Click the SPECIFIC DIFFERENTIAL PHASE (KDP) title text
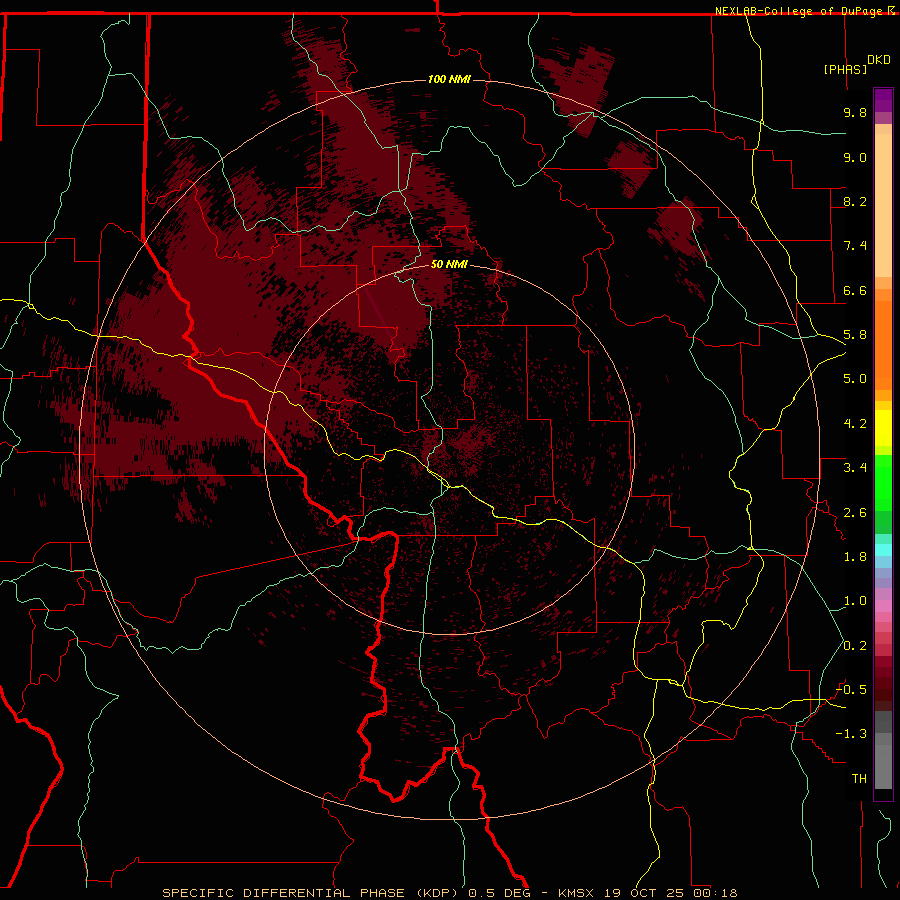Image resolution: width=900 pixels, height=900 pixels. pos(312,893)
